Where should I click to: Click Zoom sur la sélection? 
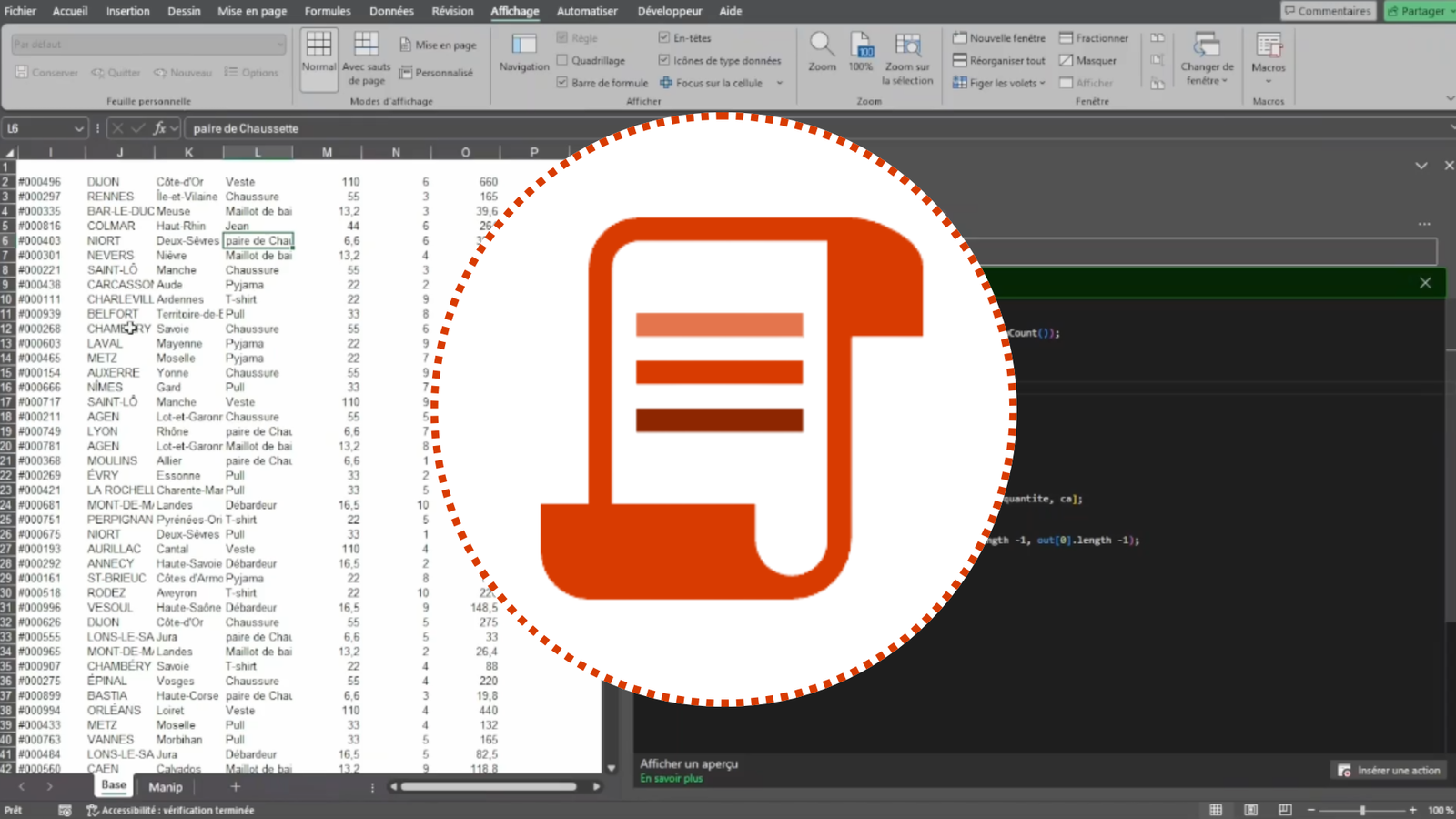907,55
